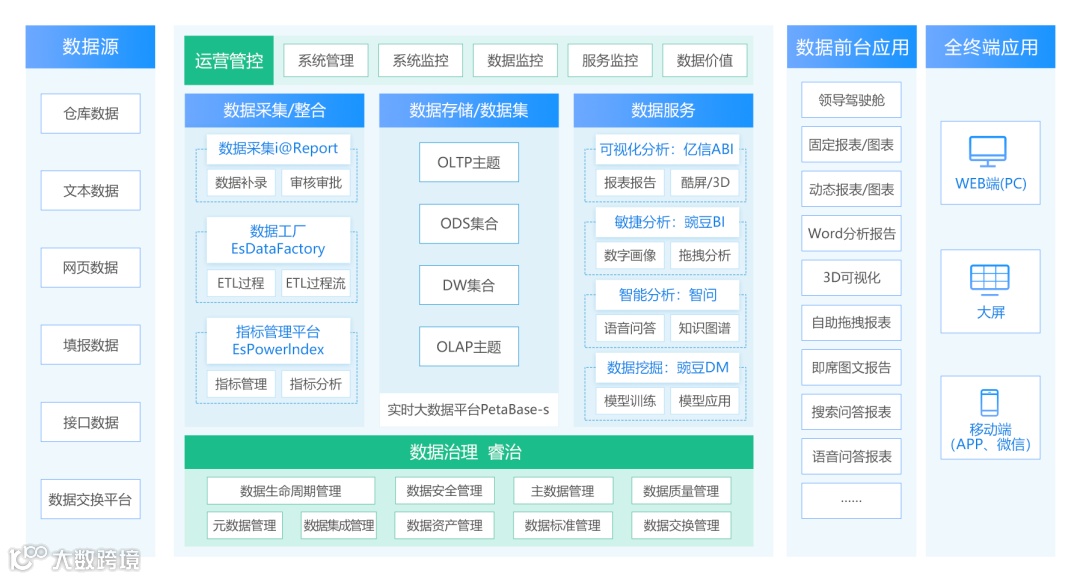Click the 指标管理平台 EsPowerIndex title
The width and height of the screenshot is (1080, 579).
(278, 340)
